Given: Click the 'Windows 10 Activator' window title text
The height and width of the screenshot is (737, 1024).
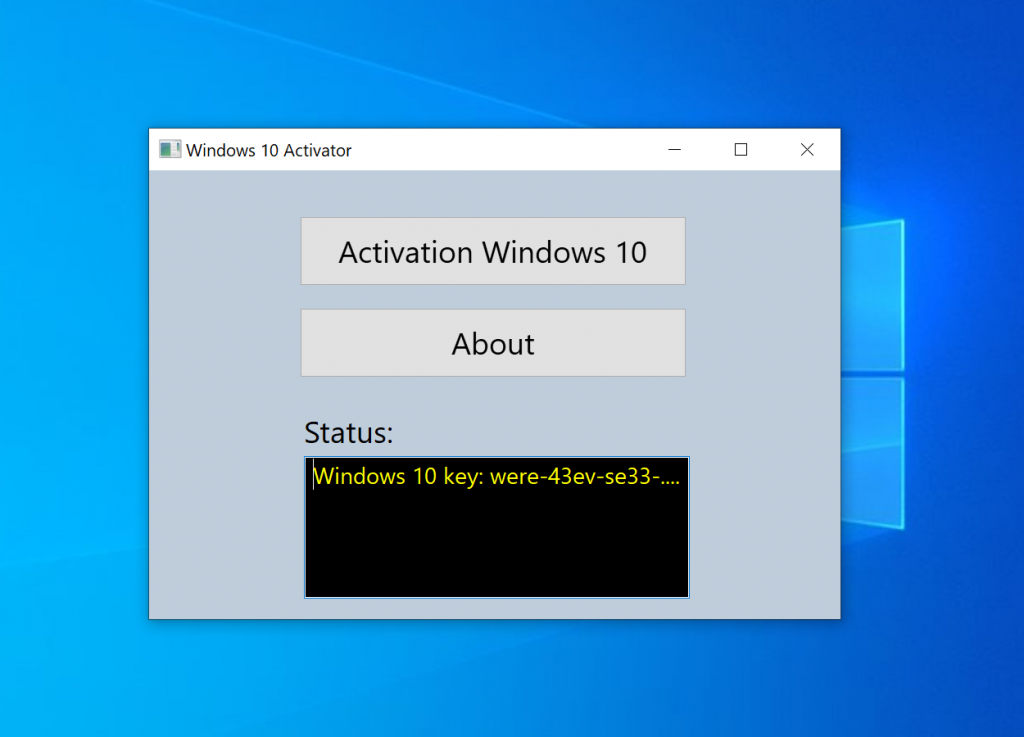Looking at the screenshot, I should click(x=268, y=150).
